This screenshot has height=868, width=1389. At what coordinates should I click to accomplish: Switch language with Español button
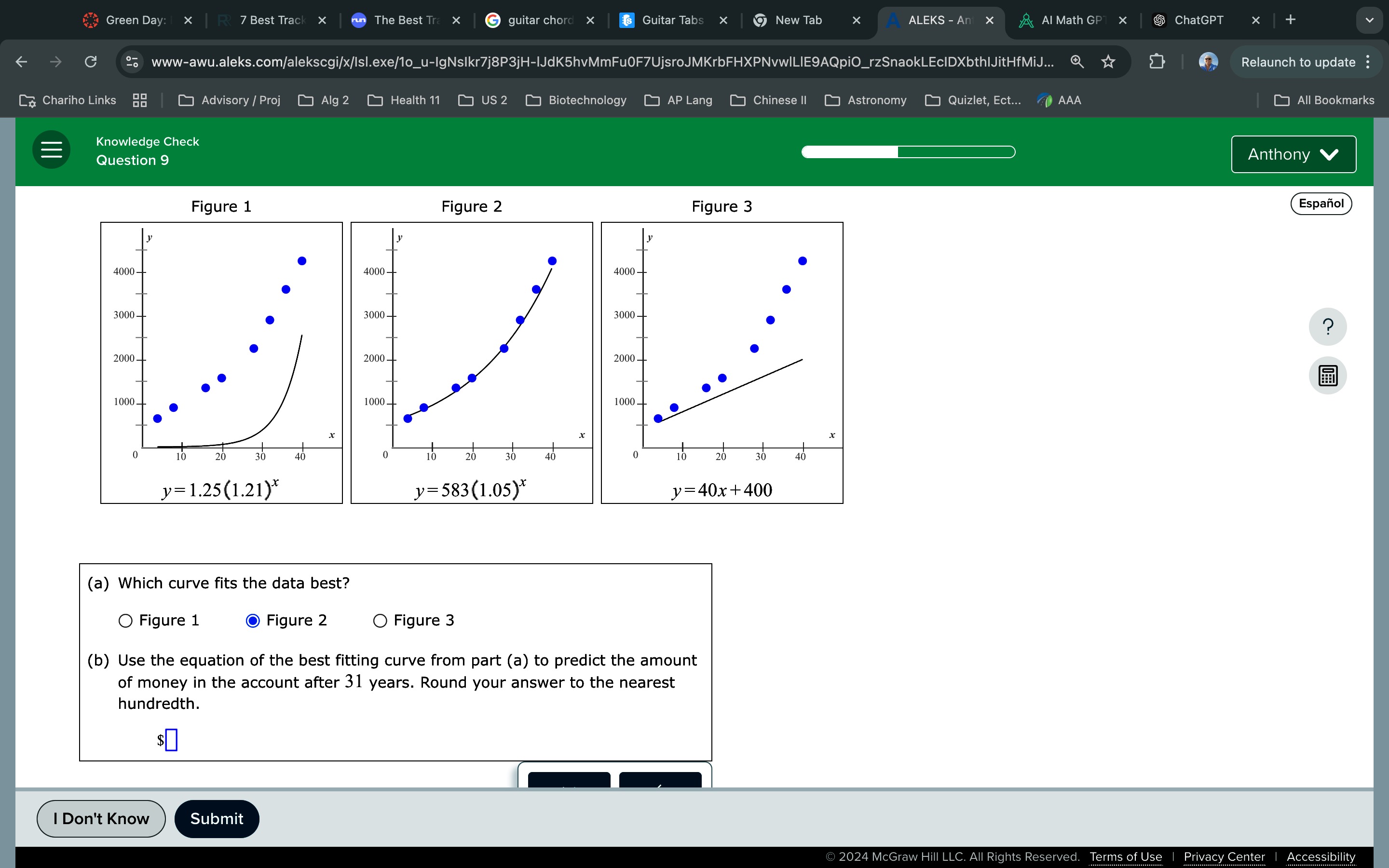1321,203
